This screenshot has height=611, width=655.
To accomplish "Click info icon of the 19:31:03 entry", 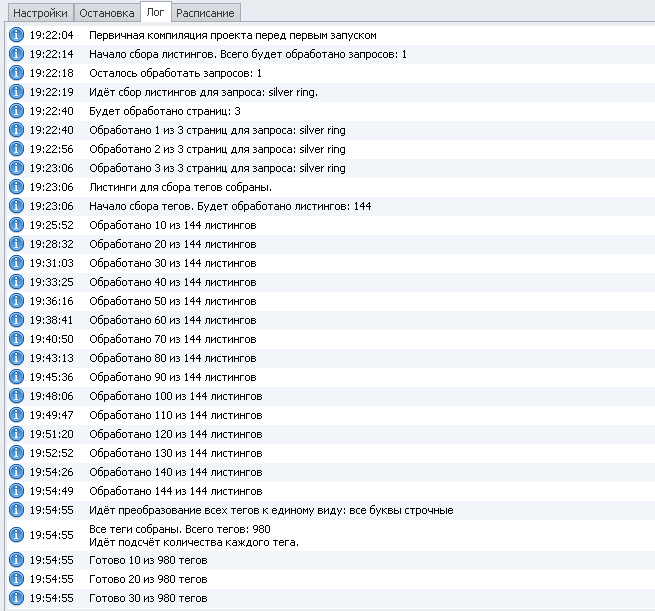I will 16,263.
